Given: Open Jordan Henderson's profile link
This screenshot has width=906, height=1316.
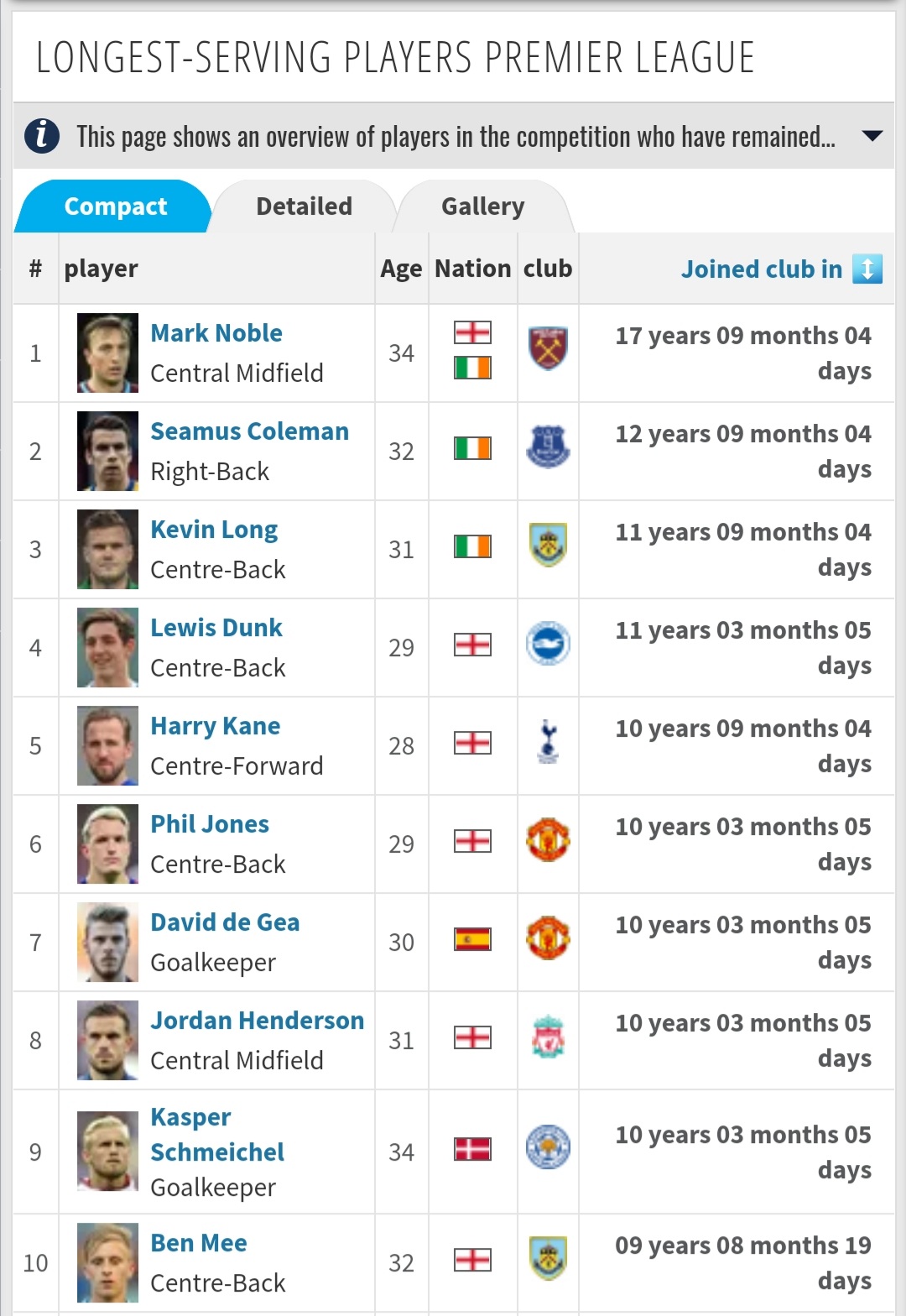Looking at the screenshot, I should [258, 1021].
